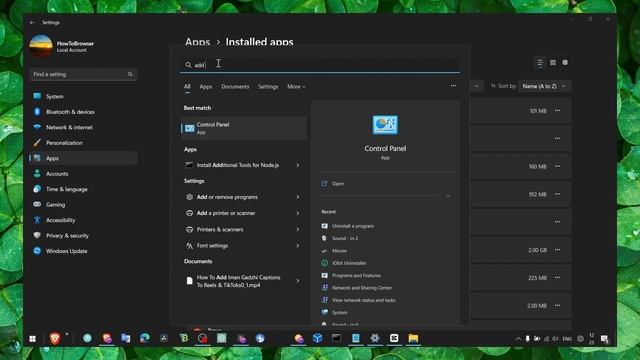The height and width of the screenshot is (360, 640).
Task: Switch to the Apps search tab
Action: tap(206, 87)
